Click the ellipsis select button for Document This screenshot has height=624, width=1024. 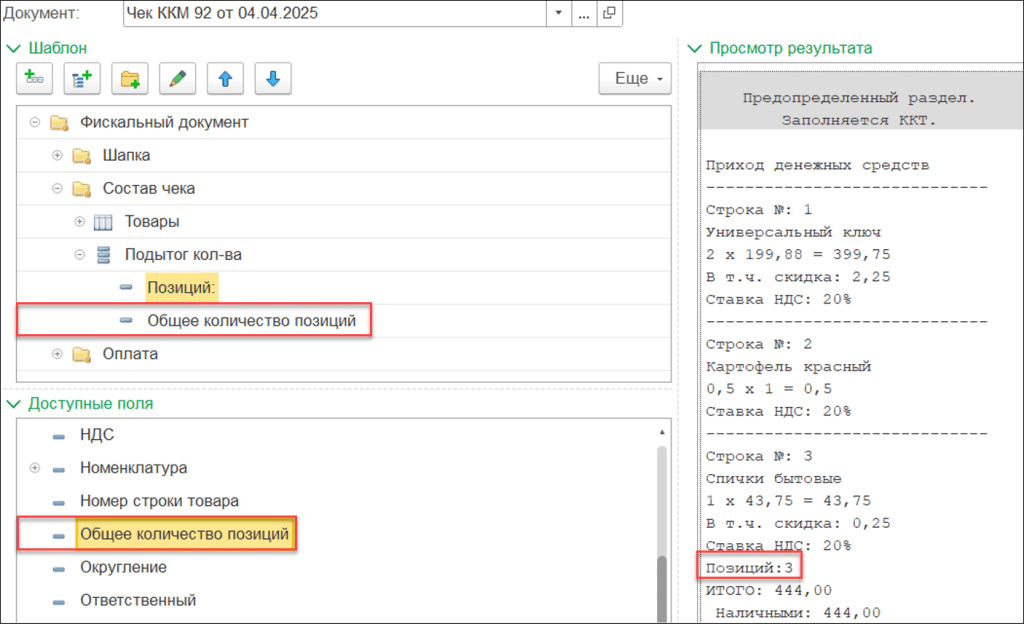(x=584, y=14)
